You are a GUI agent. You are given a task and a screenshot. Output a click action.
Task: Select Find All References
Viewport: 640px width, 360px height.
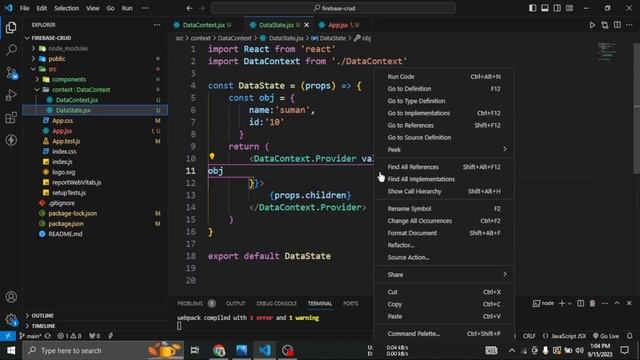[x=444, y=167]
